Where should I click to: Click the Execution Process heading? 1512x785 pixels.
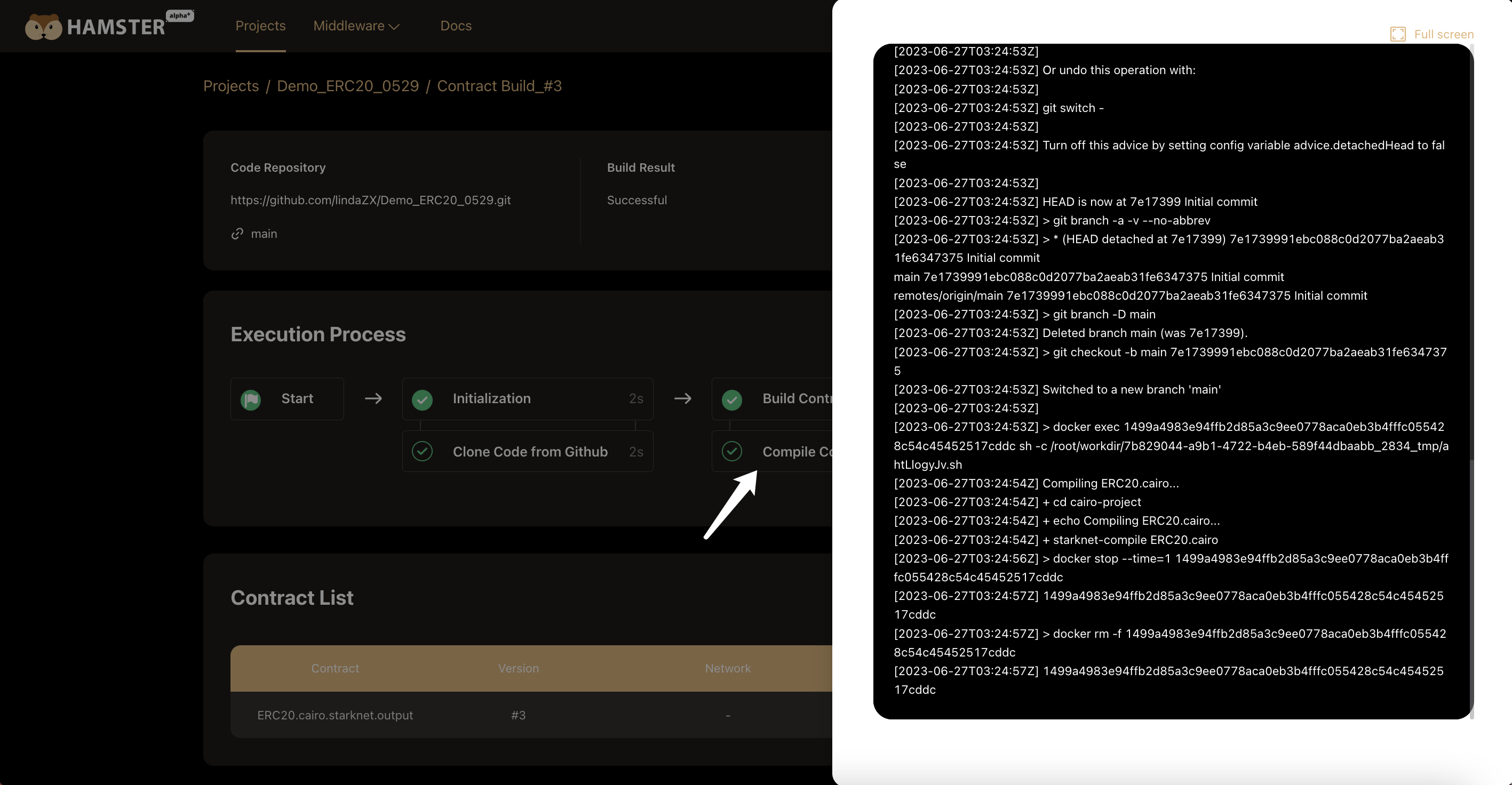pos(317,334)
